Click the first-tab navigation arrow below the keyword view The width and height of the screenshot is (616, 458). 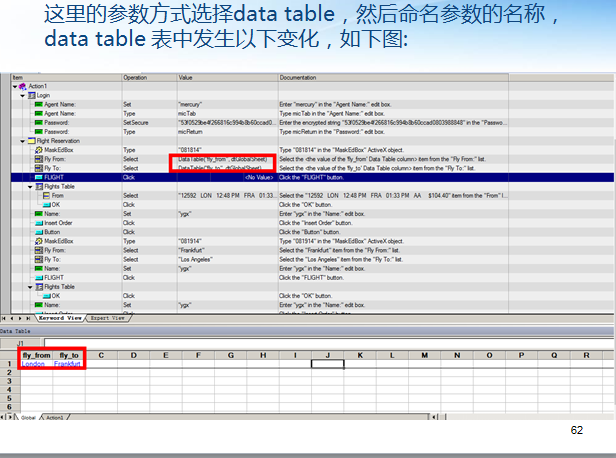(x=4, y=318)
